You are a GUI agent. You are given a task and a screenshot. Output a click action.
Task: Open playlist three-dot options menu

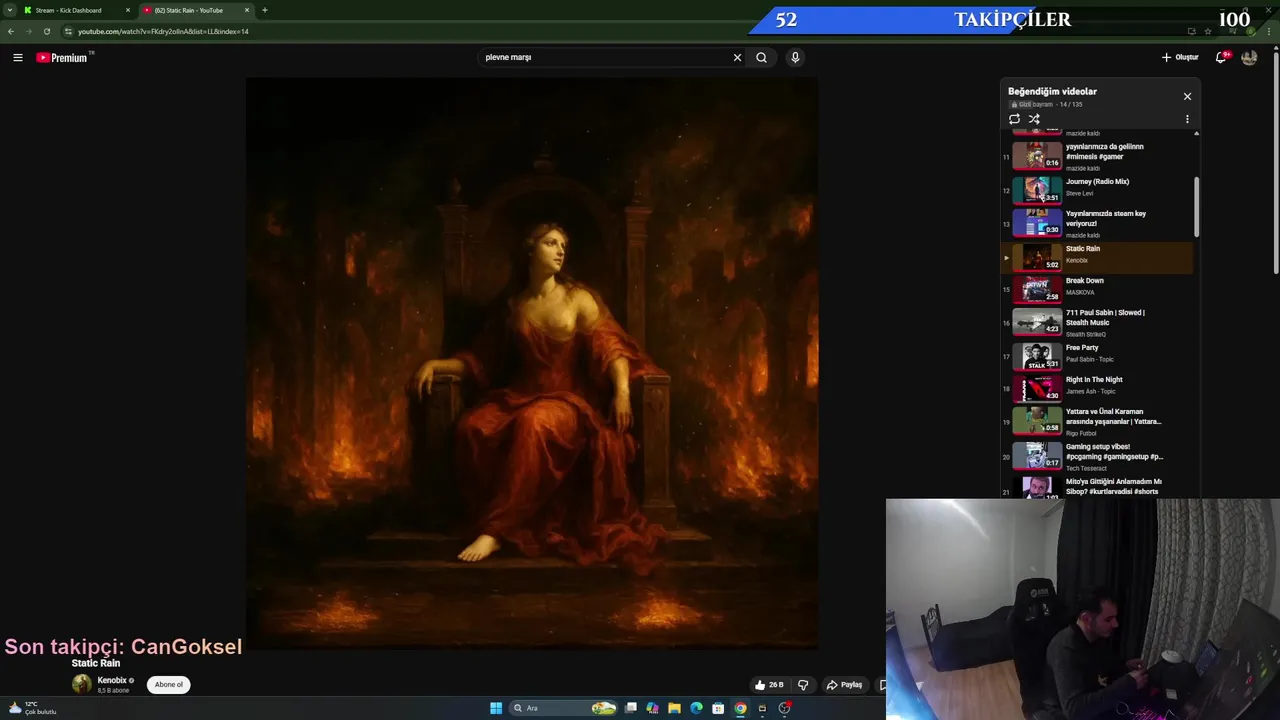[x=1187, y=119]
